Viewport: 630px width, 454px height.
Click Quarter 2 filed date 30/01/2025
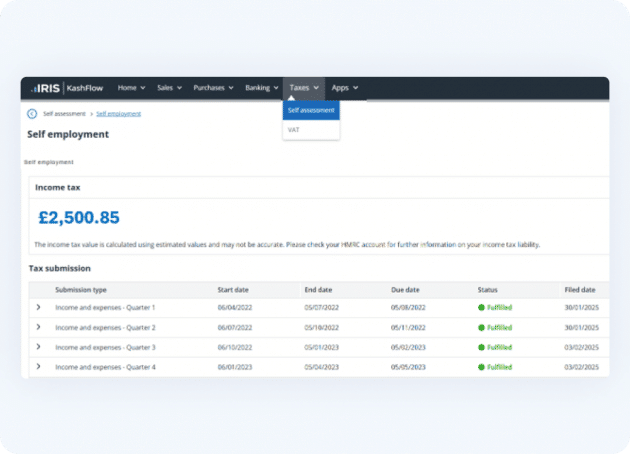click(581, 327)
